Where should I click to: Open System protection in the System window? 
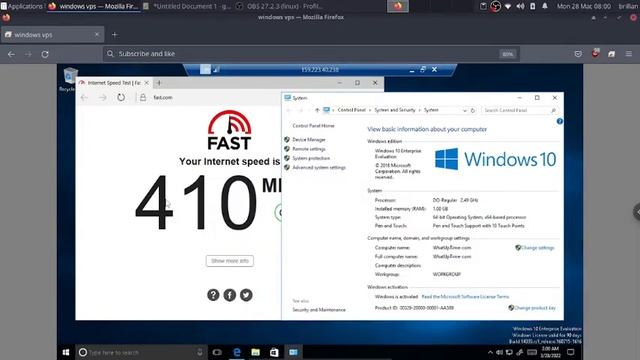click(311, 158)
